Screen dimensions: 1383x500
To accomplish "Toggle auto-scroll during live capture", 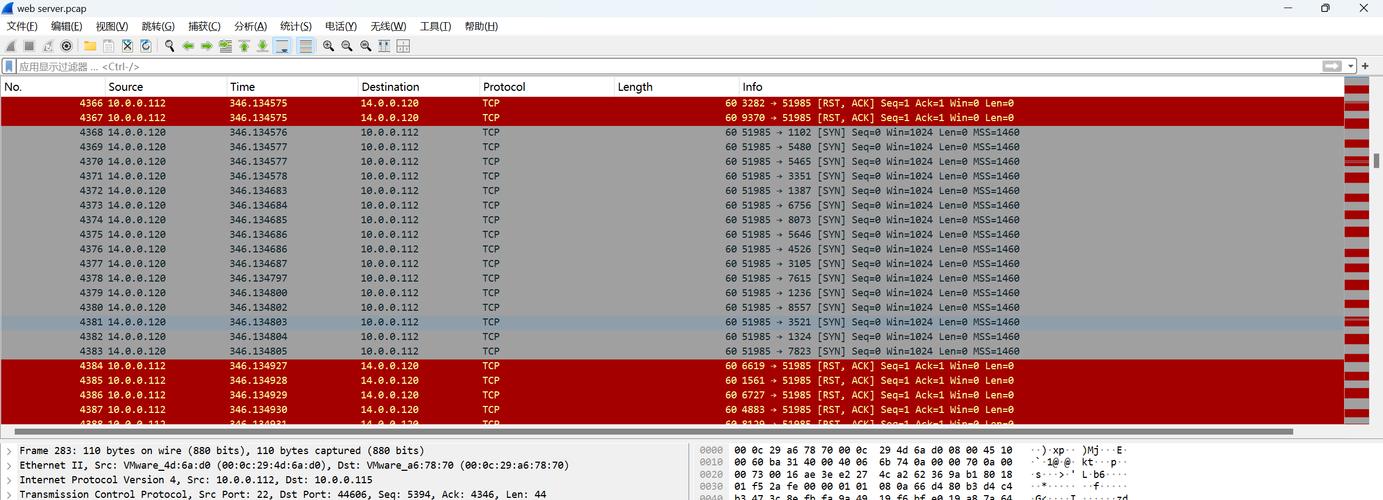I will (282, 46).
